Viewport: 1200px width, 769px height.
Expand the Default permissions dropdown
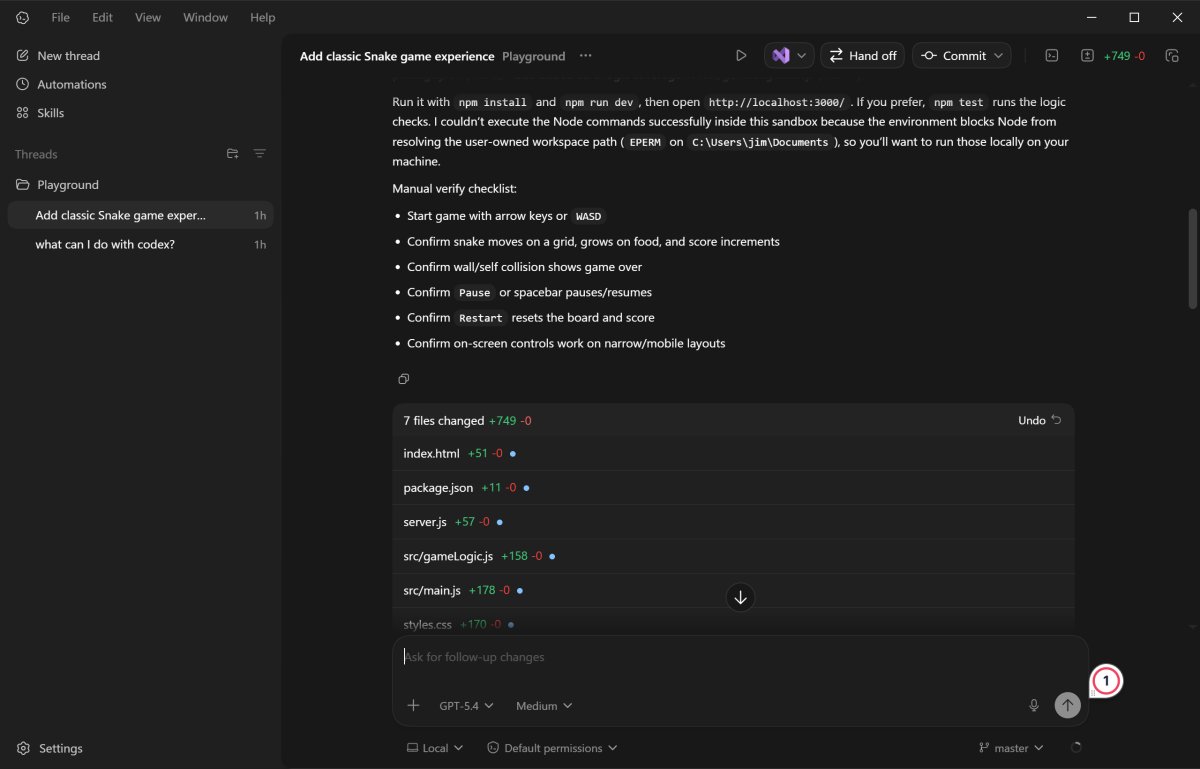[x=552, y=748]
